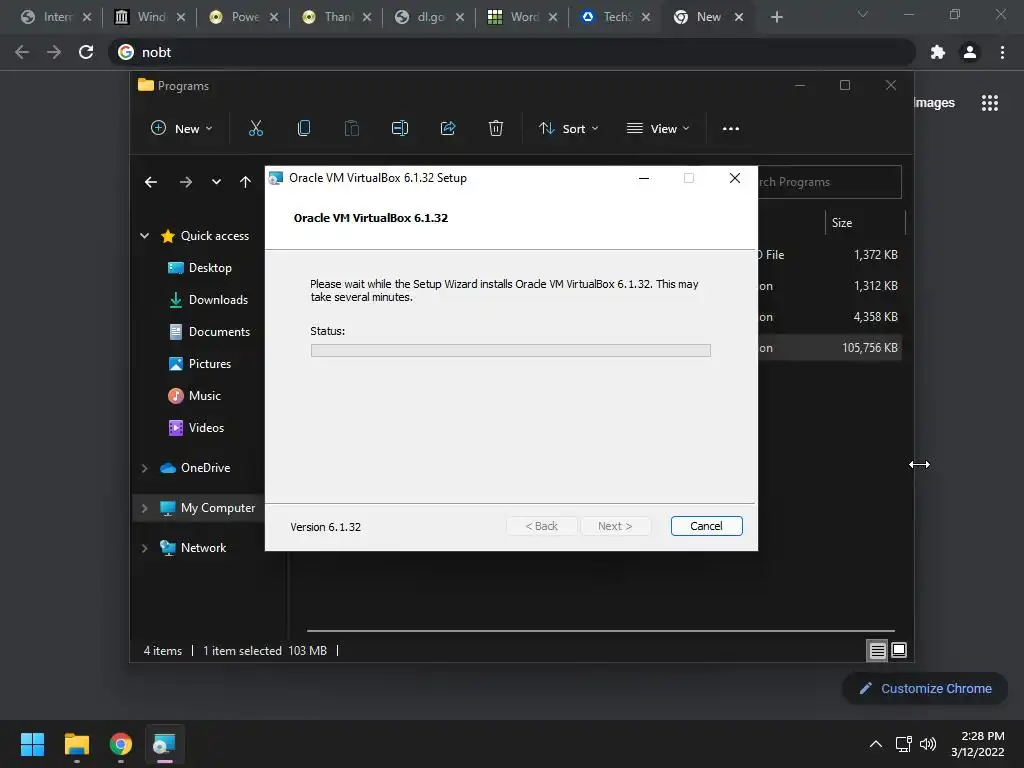The height and width of the screenshot is (768, 1024).
Task: Open Chrome from the taskbar
Action: point(121,744)
